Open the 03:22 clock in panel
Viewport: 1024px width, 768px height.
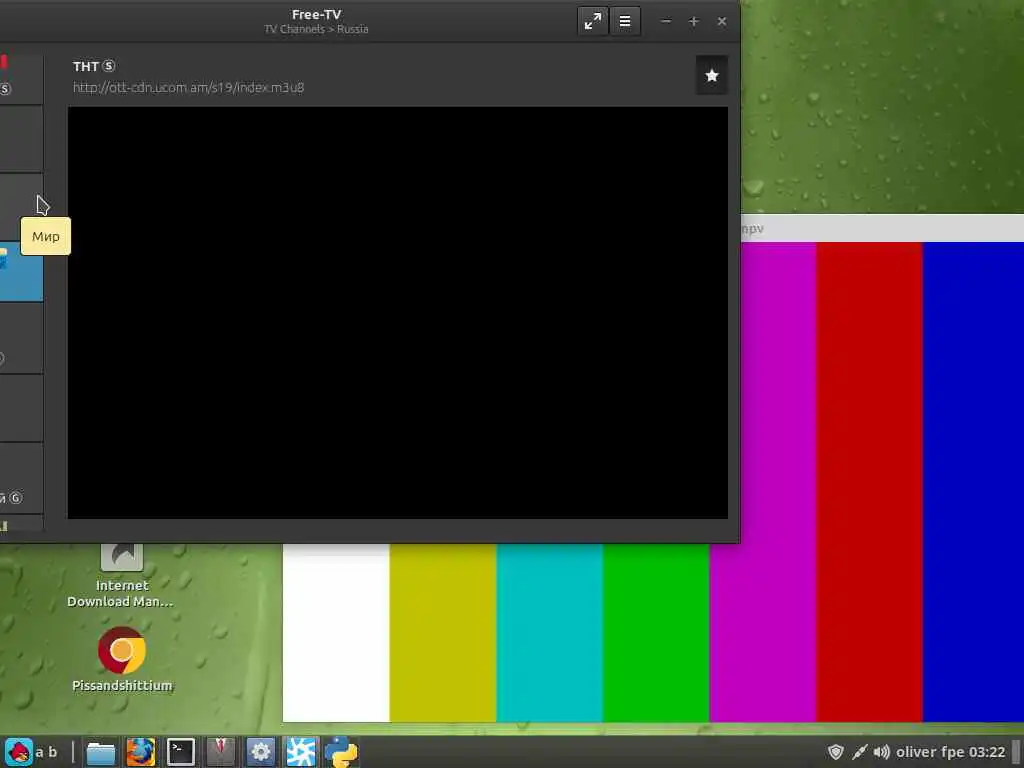click(x=987, y=752)
